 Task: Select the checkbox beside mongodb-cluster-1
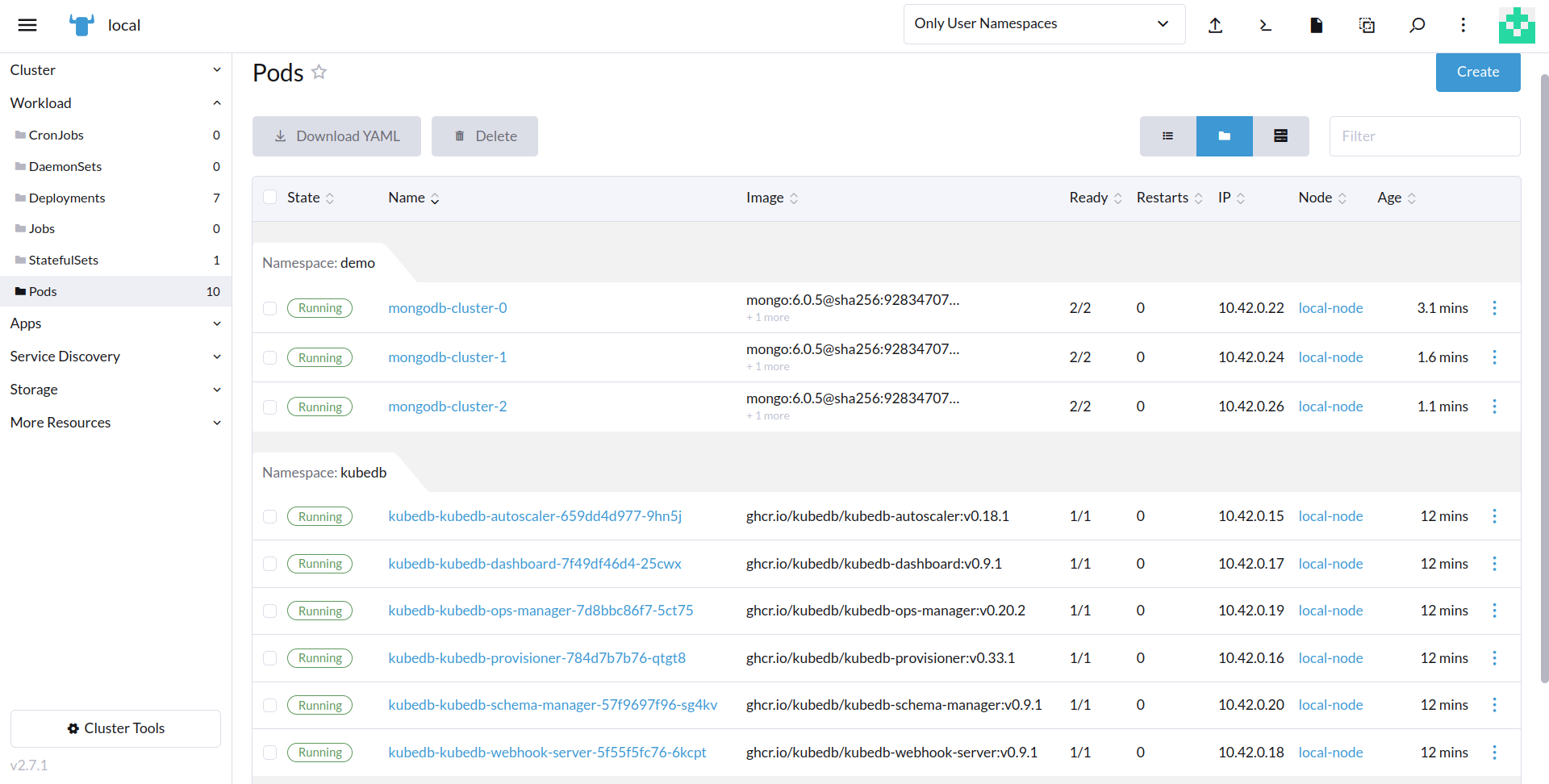[269, 357]
